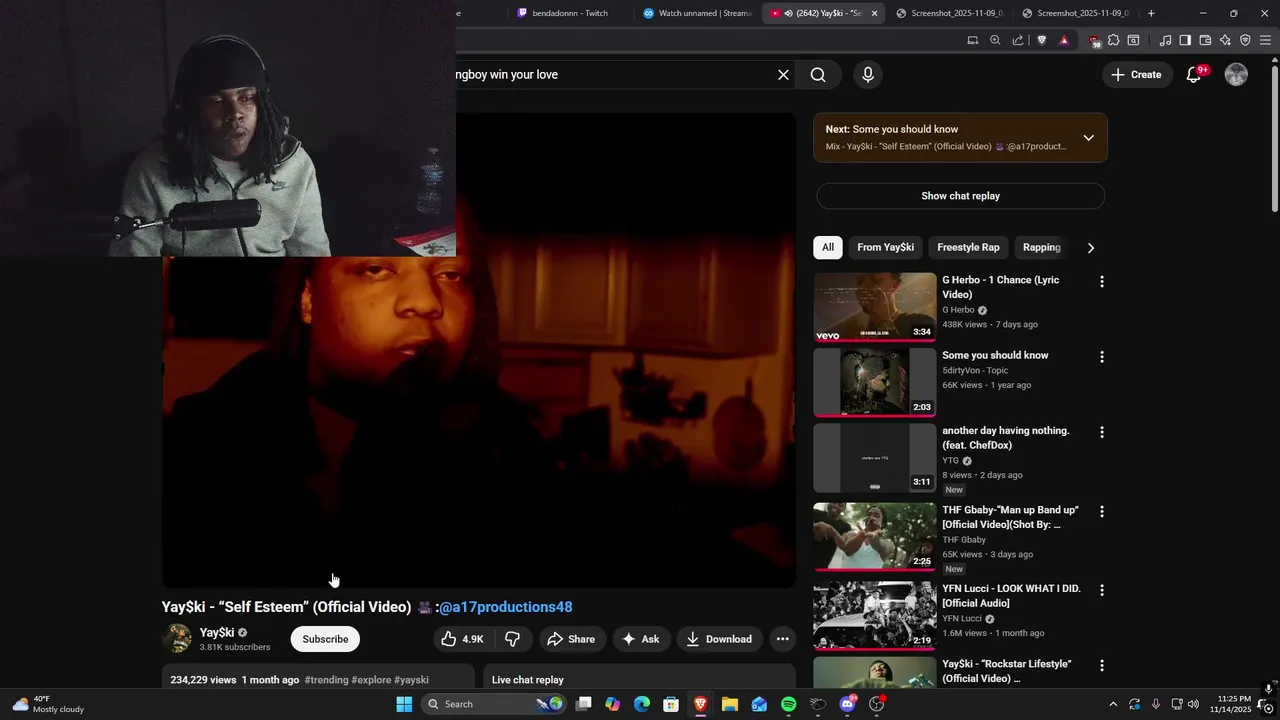1280x720 pixels.
Task: Click zoom magnifier in address bar
Action: (x=995, y=40)
